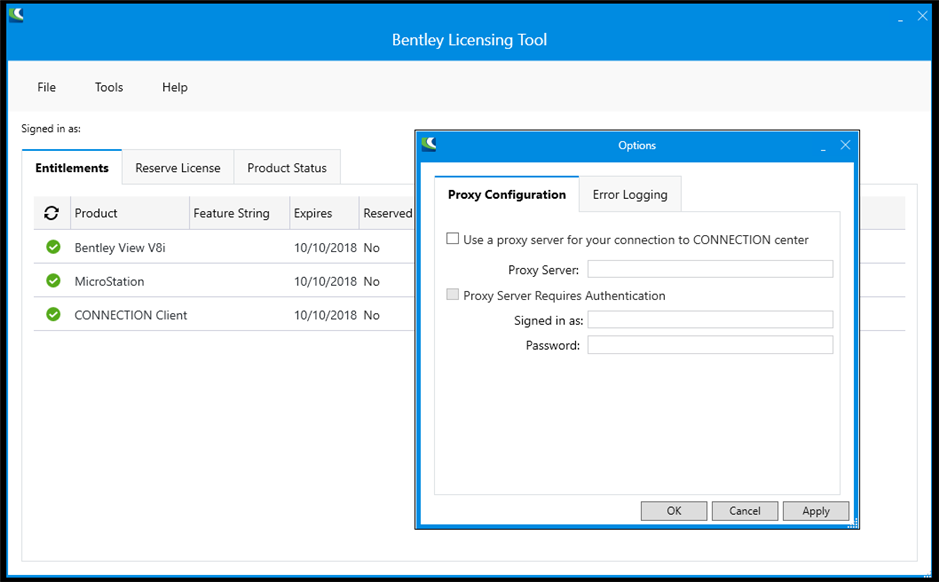Viewport: 939px width, 582px height.
Task: Click the Options dialog logo icon
Action: pyautogui.click(x=430, y=145)
